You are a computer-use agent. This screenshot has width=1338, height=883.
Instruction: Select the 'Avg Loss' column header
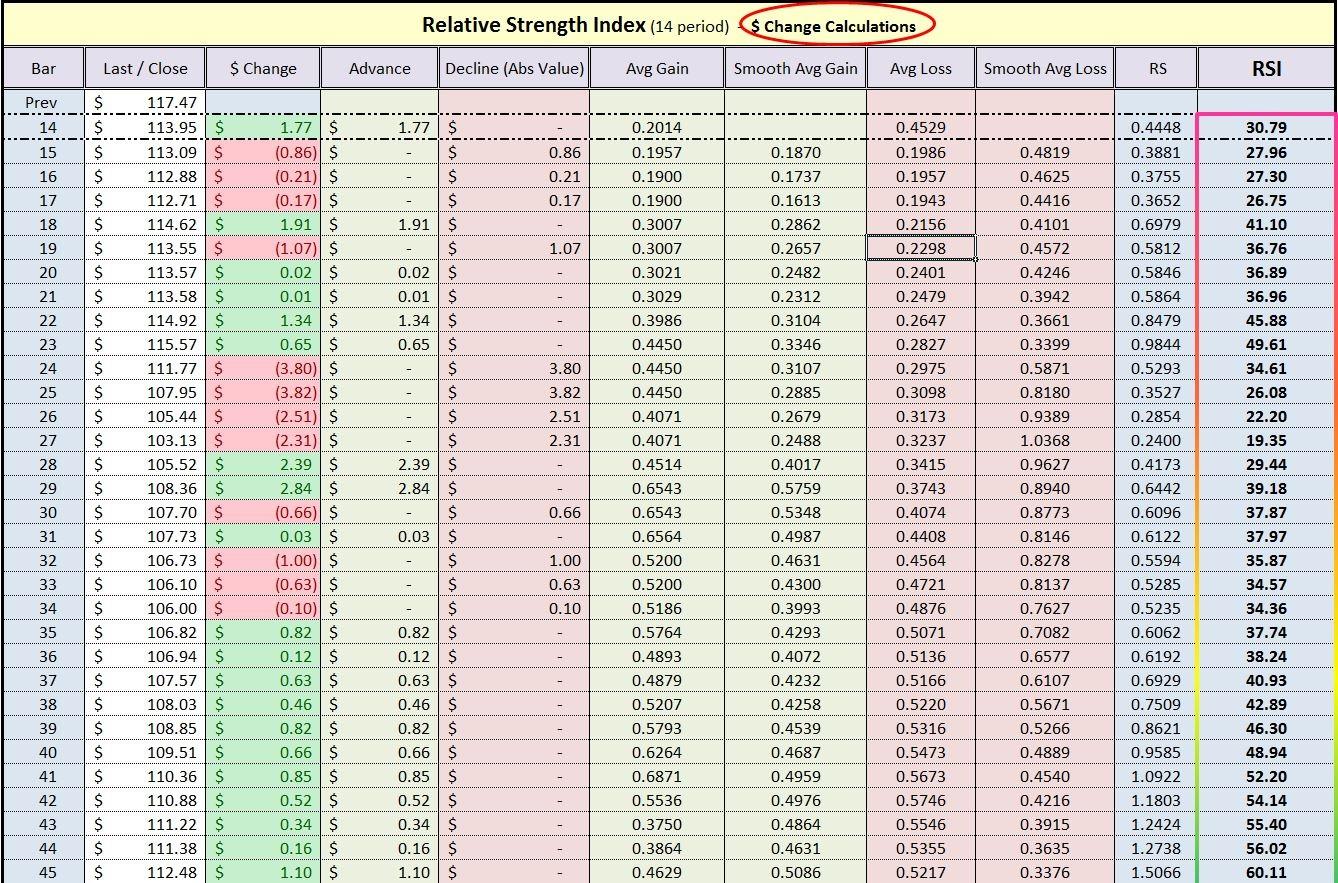pyautogui.click(x=919, y=66)
